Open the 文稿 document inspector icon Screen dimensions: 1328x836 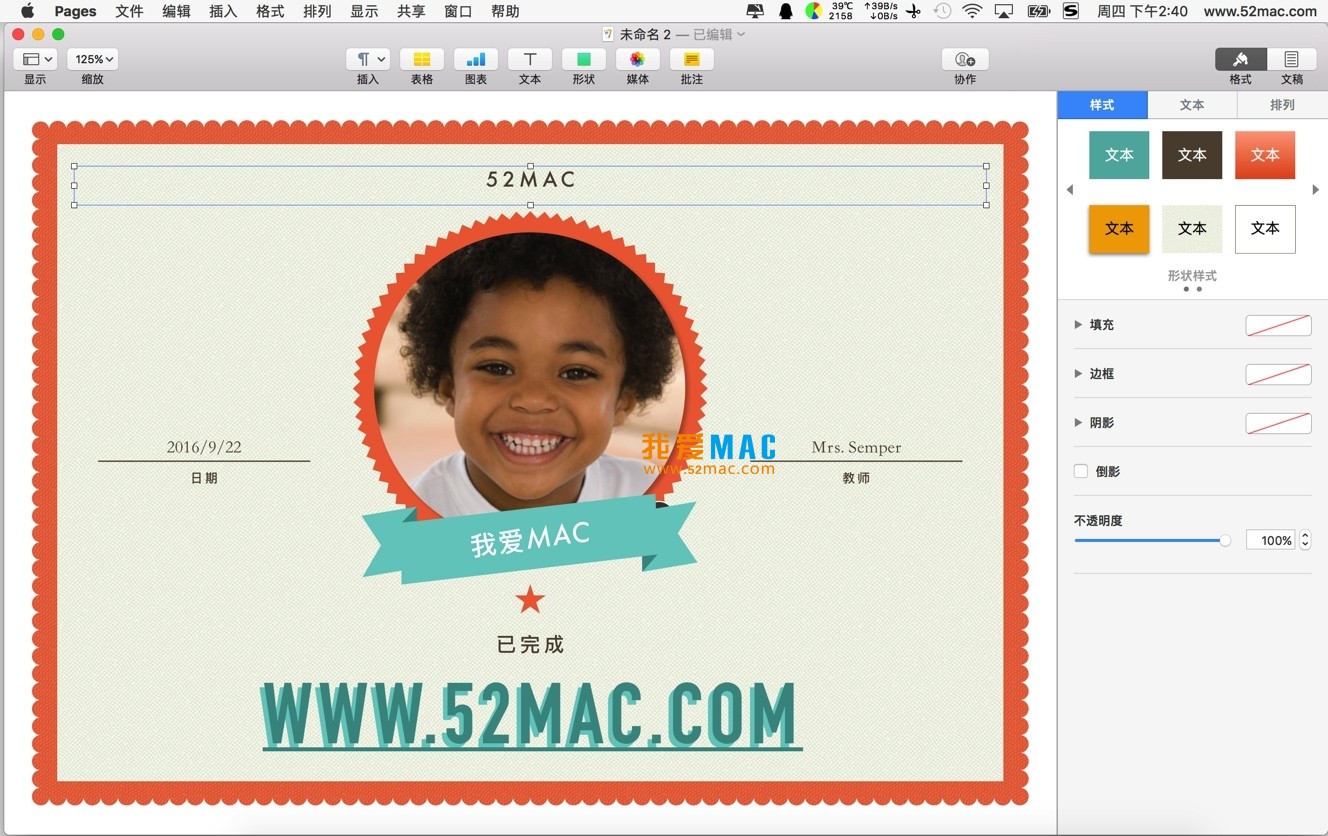pos(1292,59)
